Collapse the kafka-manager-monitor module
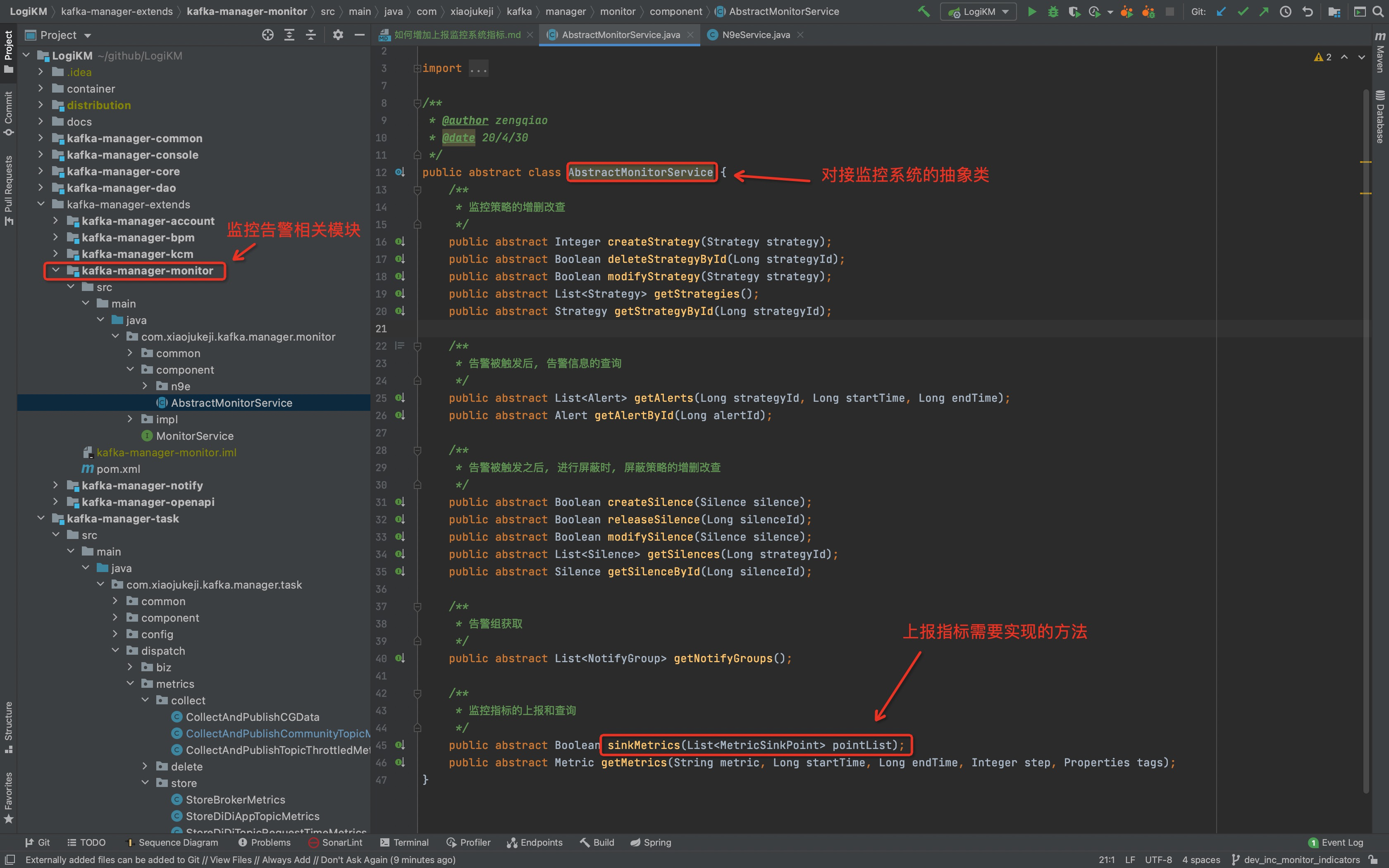This screenshot has width=1389, height=868. pyautogui.click(x=56, y=270)
